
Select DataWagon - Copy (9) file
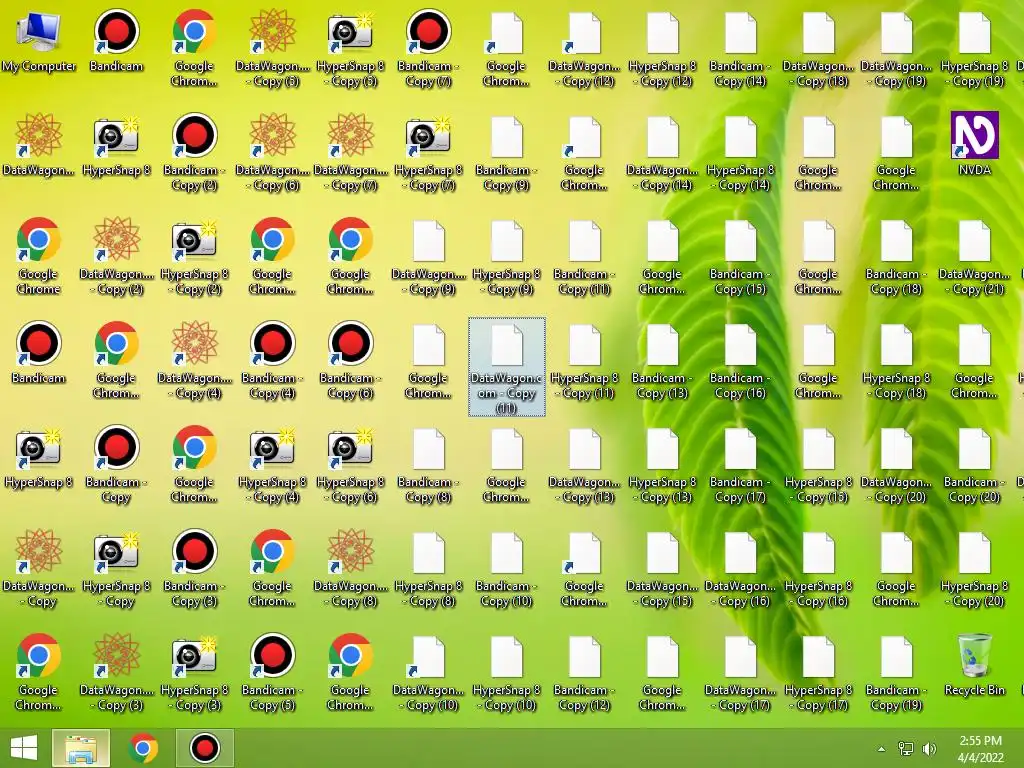(428, 257)
